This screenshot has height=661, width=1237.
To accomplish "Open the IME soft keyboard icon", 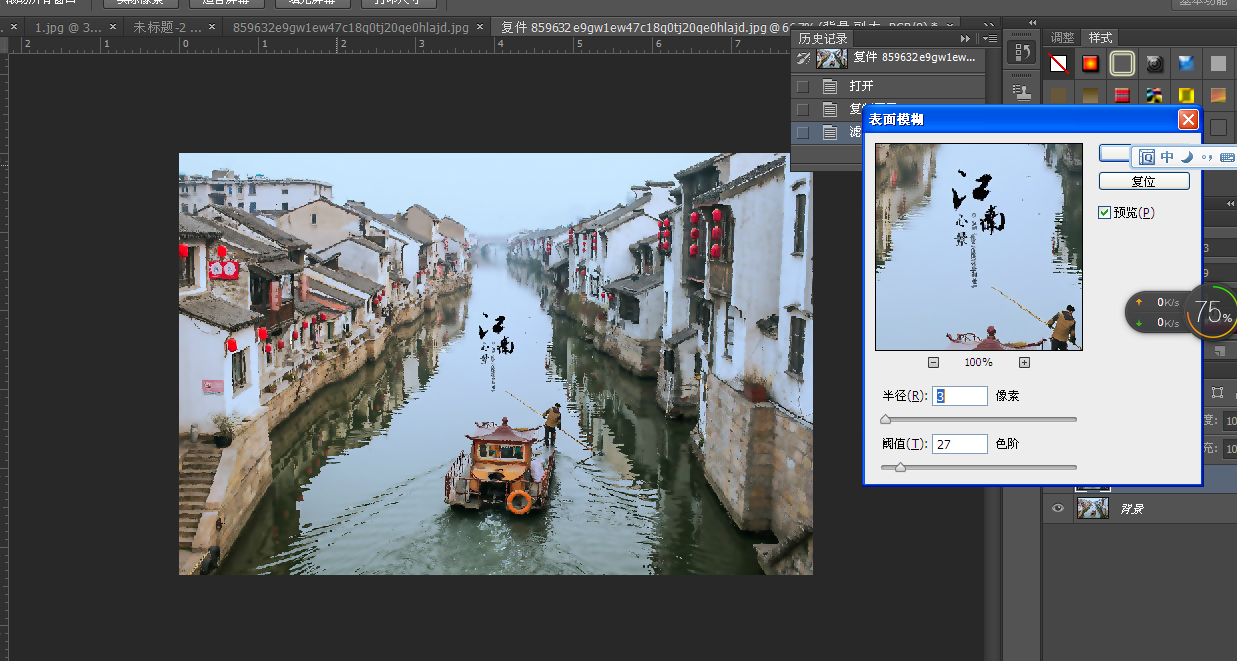I will coord(1227,157).
